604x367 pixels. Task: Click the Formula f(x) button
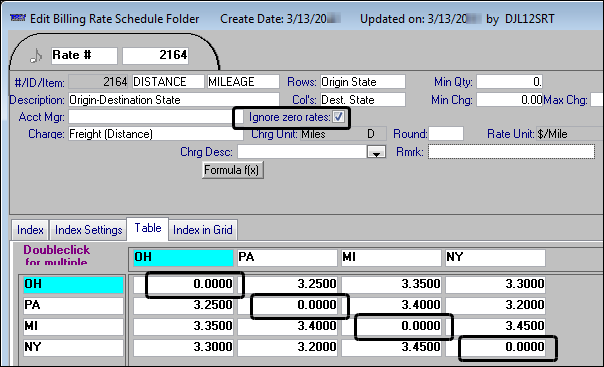tap(233, 170)
